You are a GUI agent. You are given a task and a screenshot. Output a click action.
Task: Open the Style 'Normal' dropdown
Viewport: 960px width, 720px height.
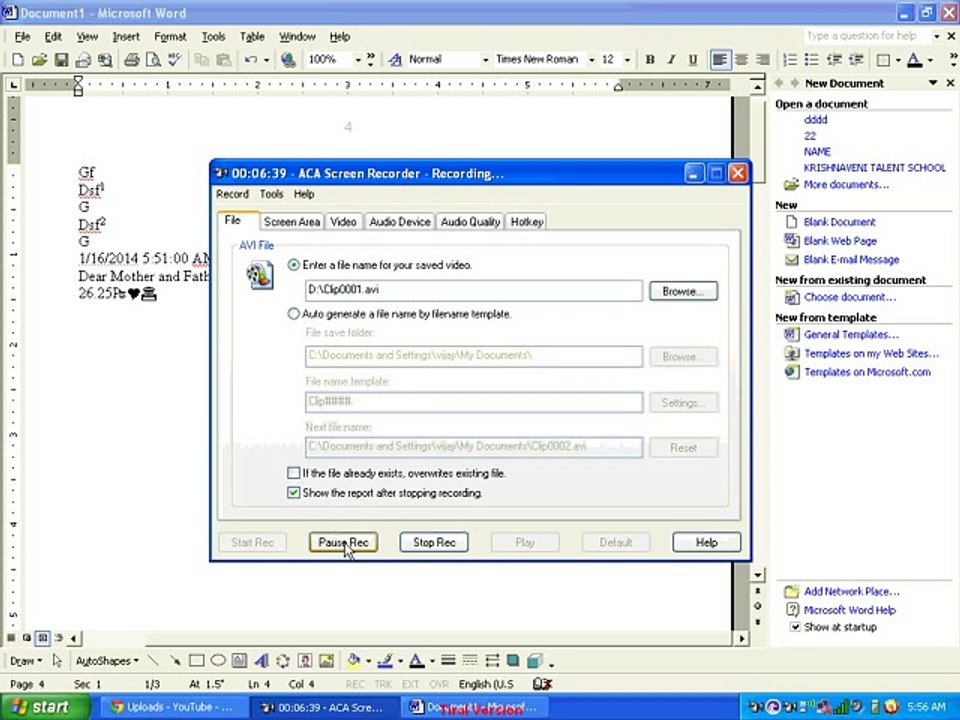[x=486, y=59]
